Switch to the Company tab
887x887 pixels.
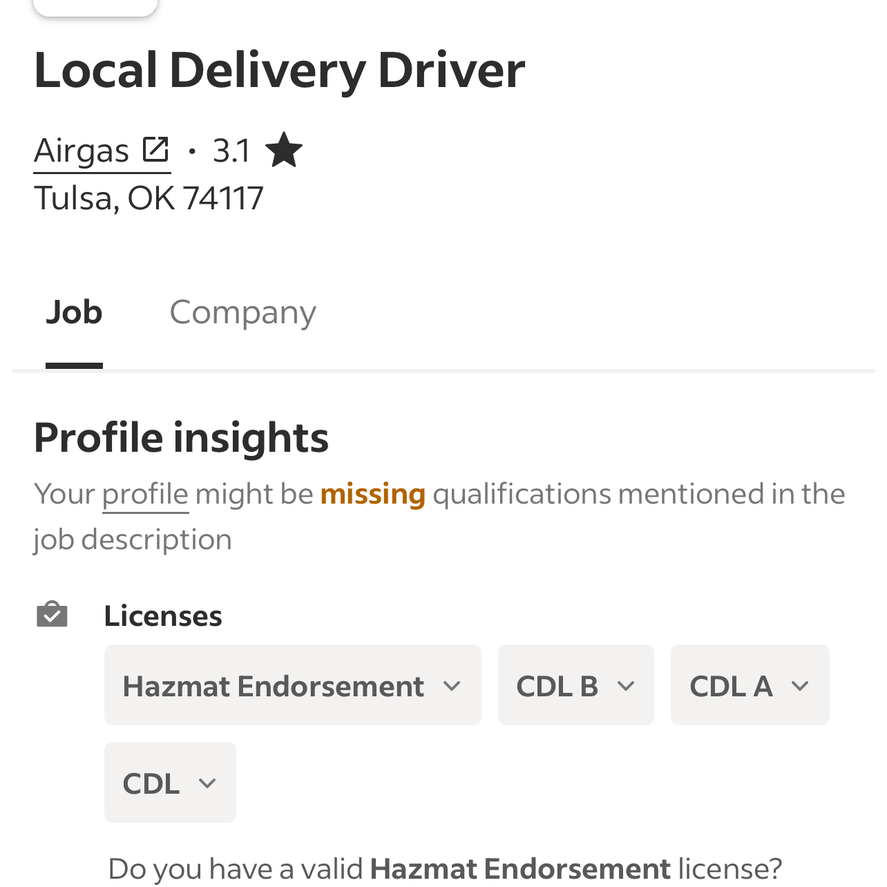pyautogui.click(x=243, y=312)
